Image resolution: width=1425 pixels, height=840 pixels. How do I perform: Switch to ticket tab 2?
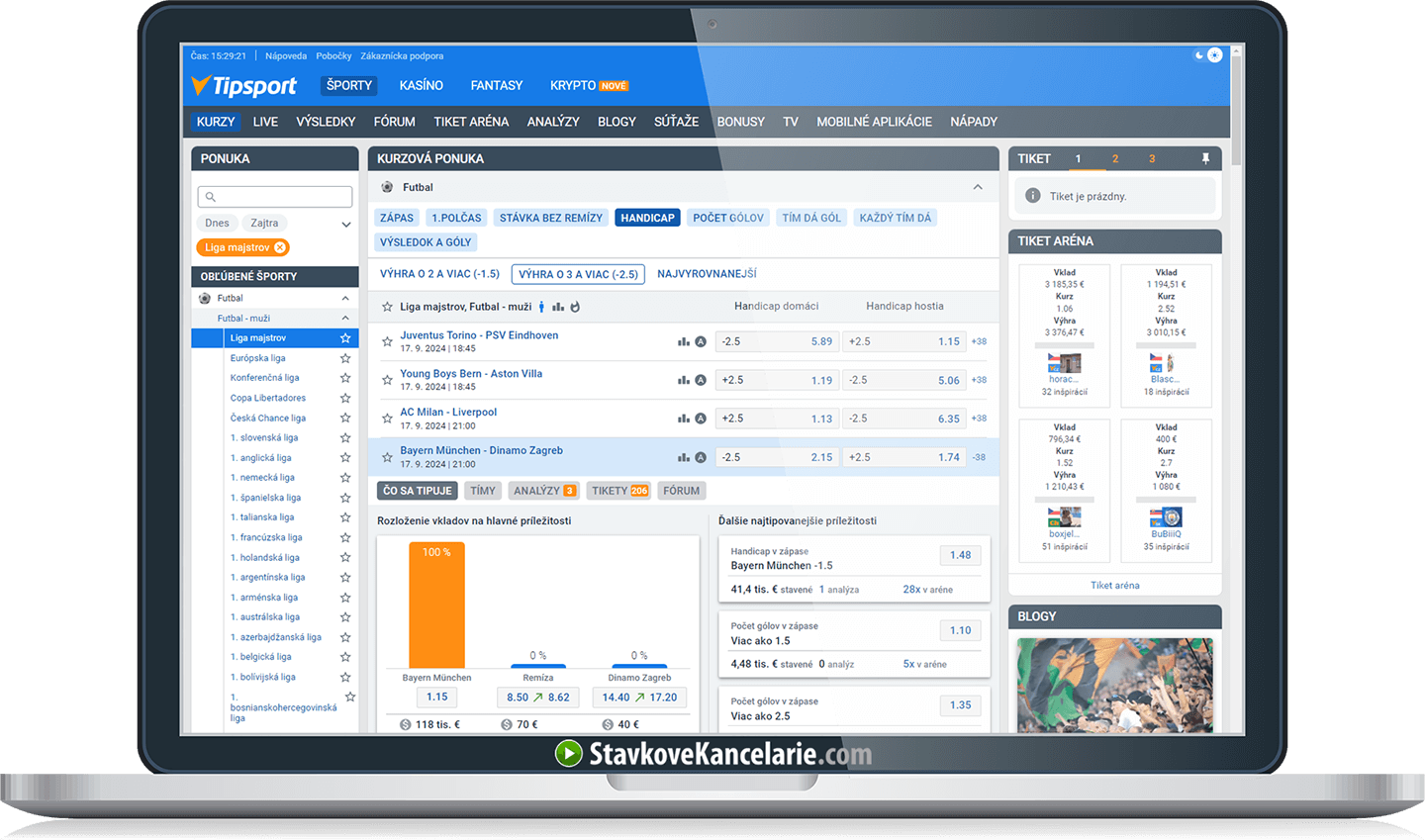click(x=1115, y=158)
